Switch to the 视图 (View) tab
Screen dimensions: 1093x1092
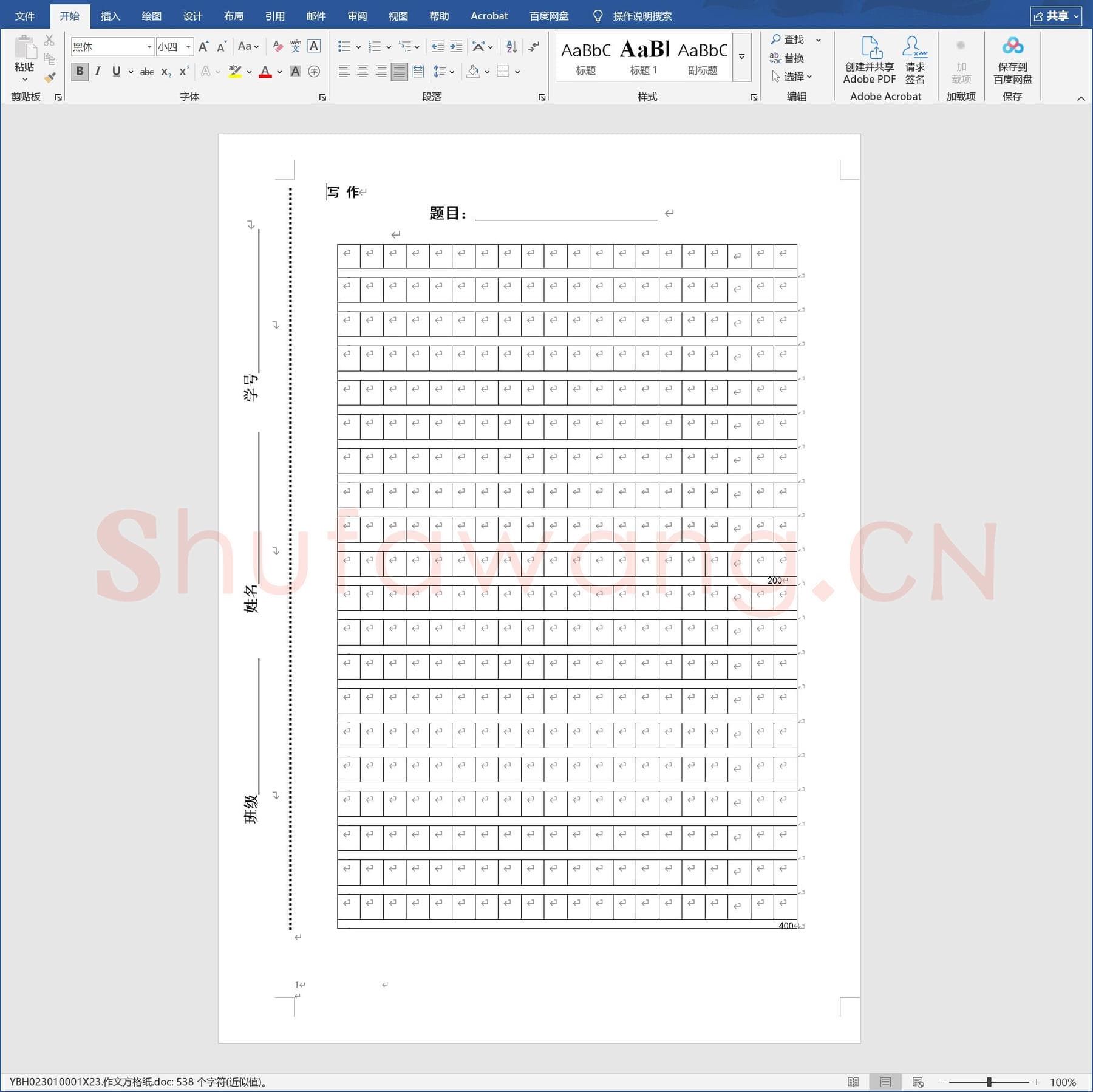point(398,16)
